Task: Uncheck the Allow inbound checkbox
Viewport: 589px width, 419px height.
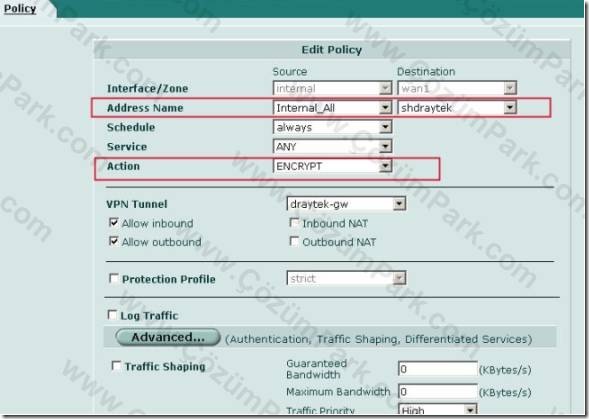Action: pos(113,222)
